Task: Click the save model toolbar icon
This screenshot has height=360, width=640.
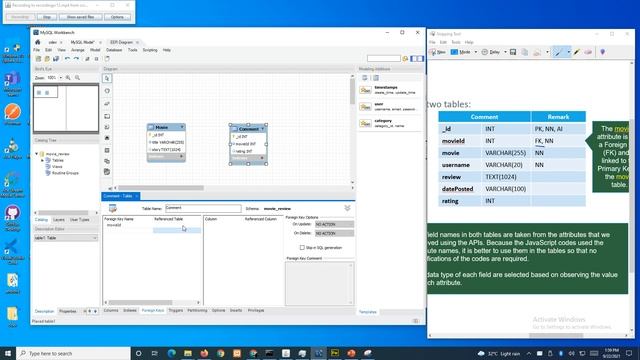Action: pyautogui.click(x=56, y=59)
